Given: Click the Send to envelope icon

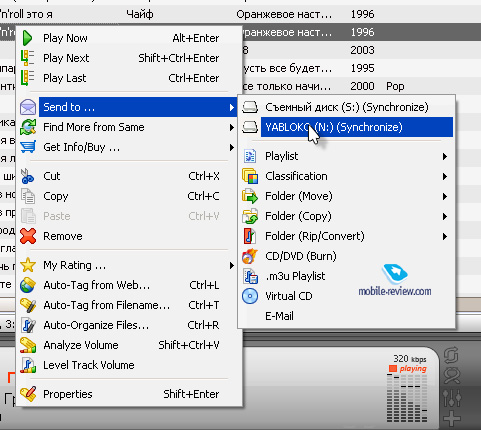Looking at the screenshot, I should (x=28, y=107).
